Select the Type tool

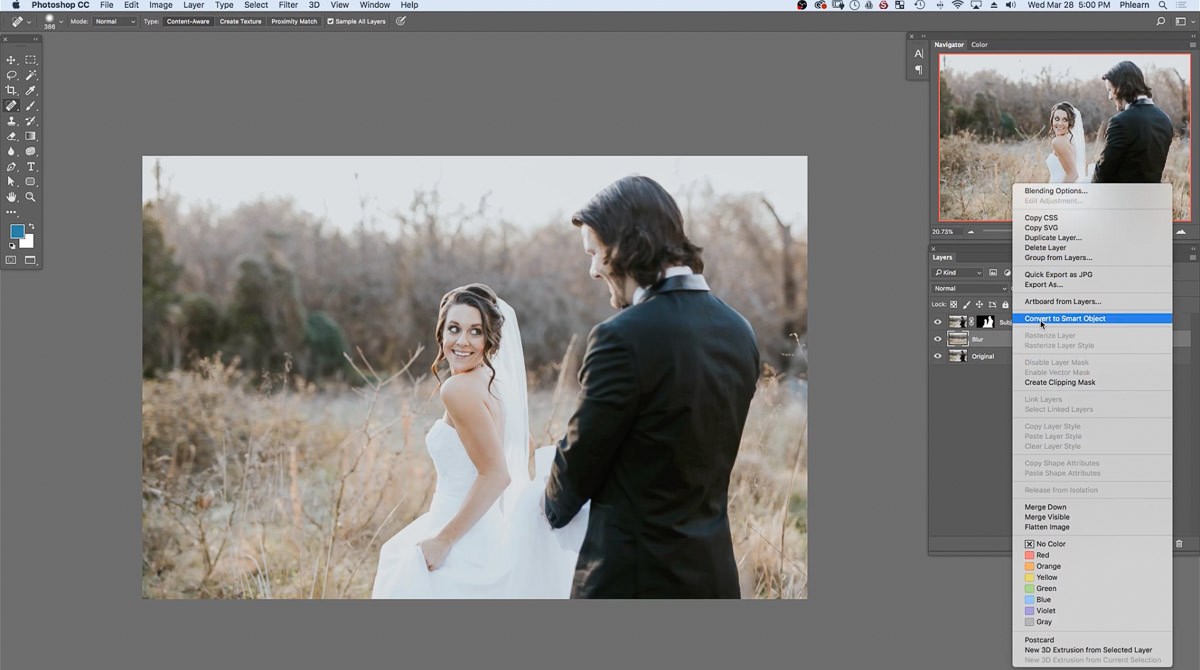31,166
